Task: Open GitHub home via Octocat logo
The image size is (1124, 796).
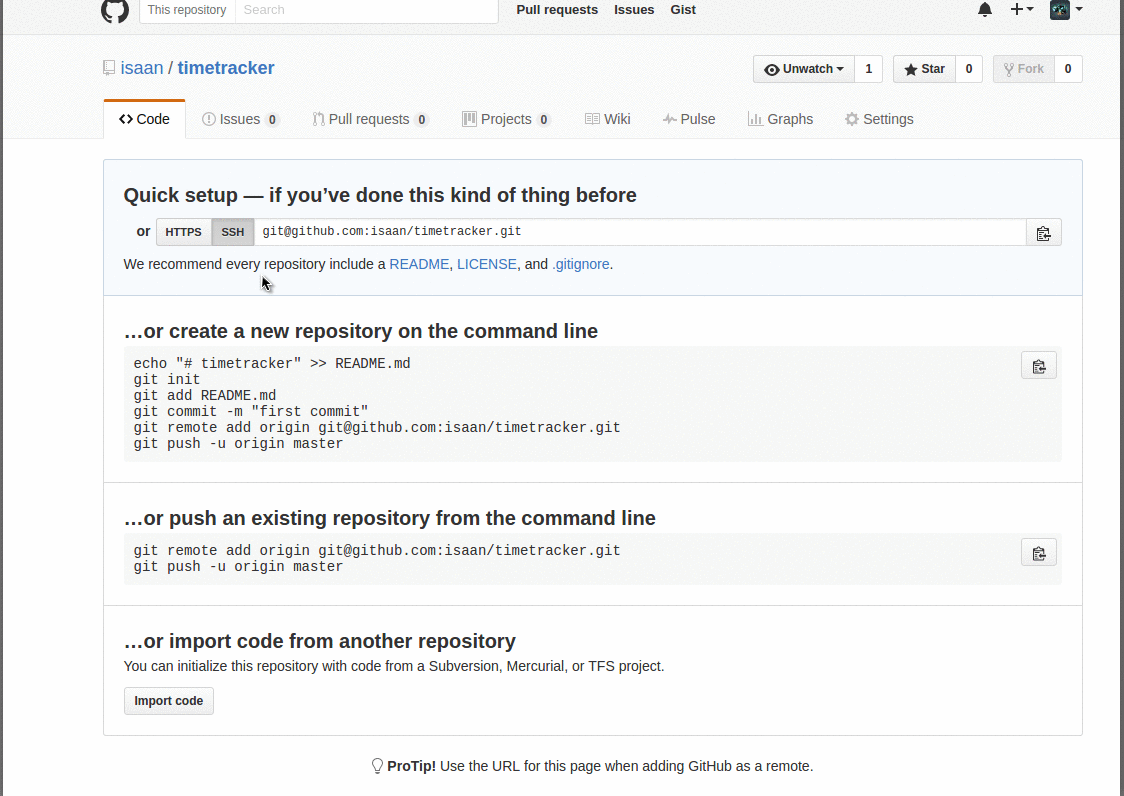Action: tap(115, 10)
